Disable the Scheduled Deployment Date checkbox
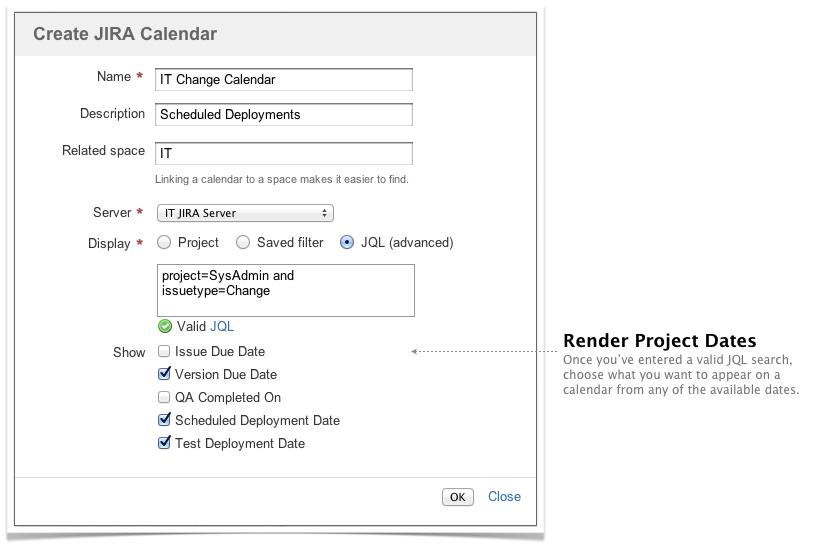The image size is (815, 548). pyautogui.click(x=165, y=420)
